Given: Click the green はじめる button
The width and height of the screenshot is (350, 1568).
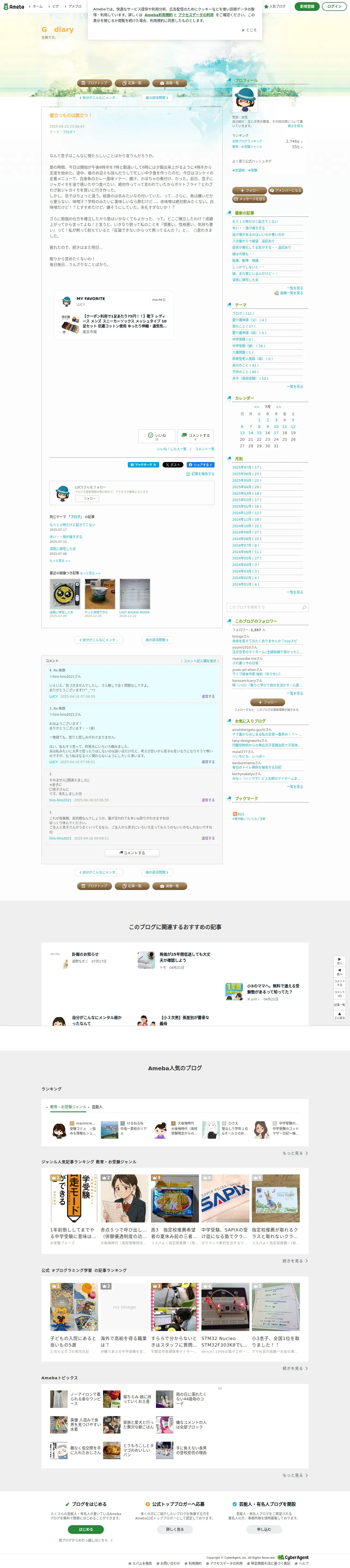Looking at the screenshot, I should point(86,1529).
